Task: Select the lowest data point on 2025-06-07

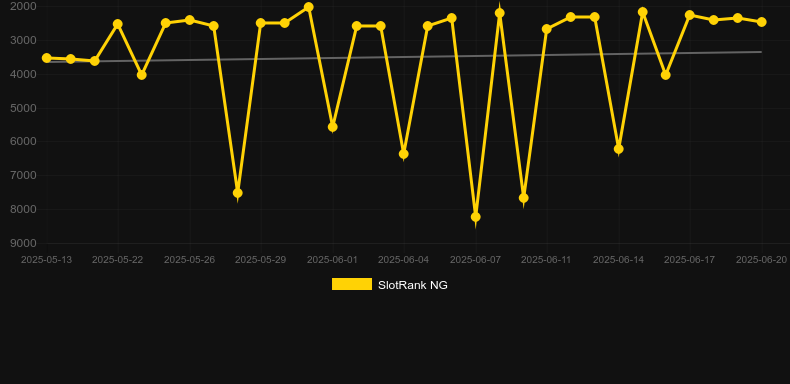Action: tap(476, 217)
